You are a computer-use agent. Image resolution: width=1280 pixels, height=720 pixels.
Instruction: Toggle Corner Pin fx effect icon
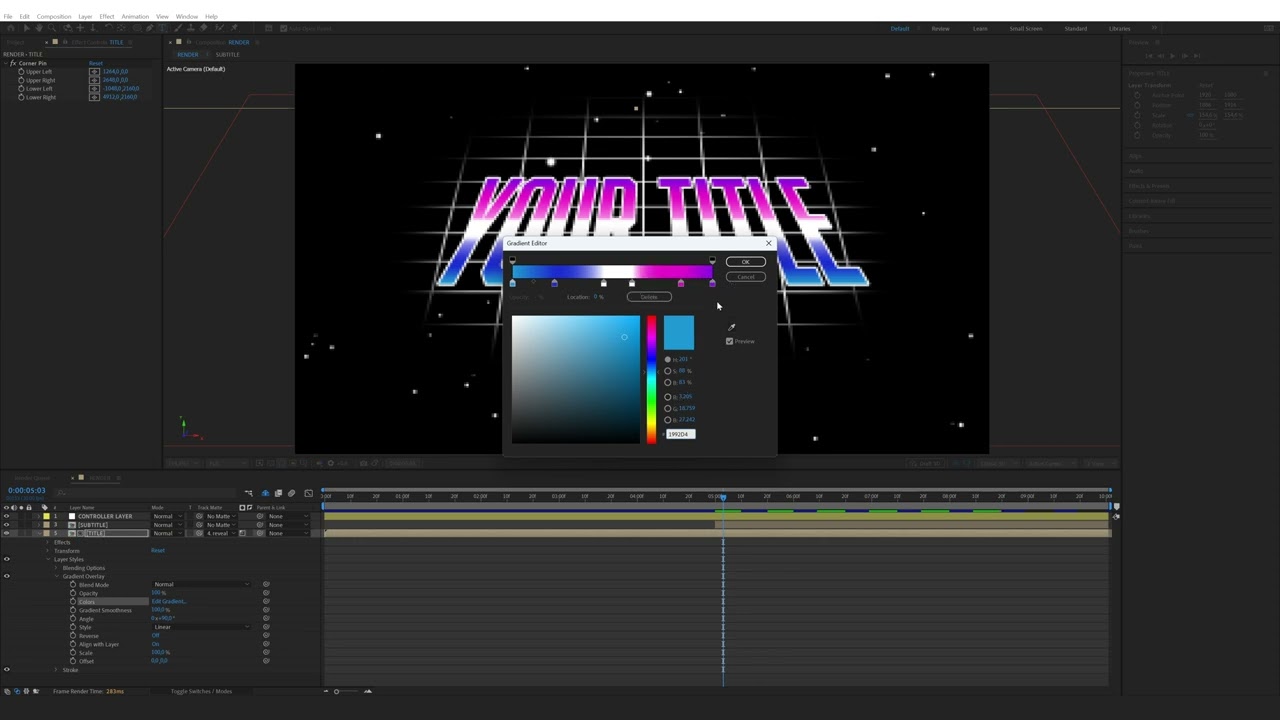[13, 63]
